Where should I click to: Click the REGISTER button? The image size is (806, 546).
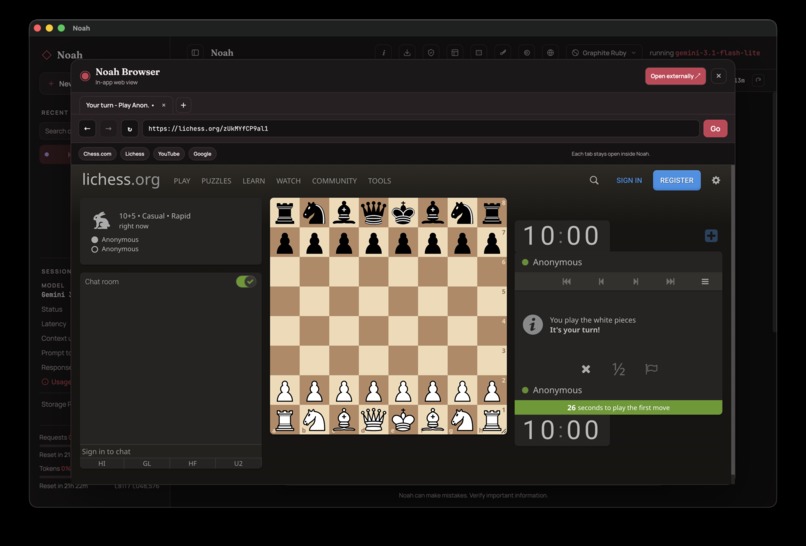[676, 180]
